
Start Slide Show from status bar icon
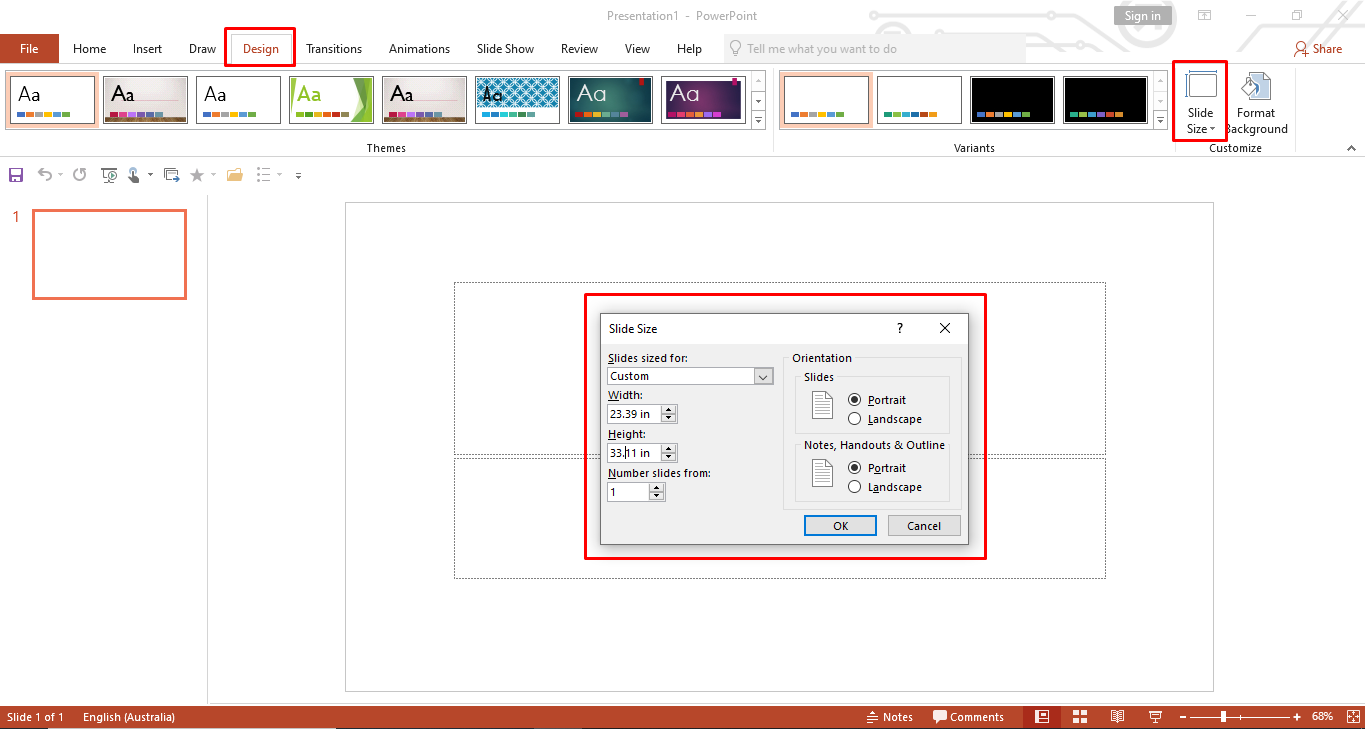(x=1156, y=717)
